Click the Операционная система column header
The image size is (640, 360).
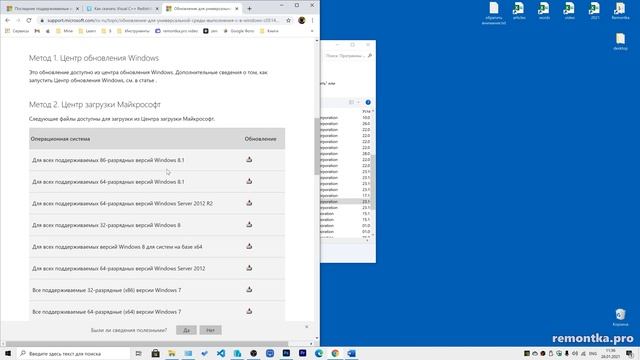60,139
